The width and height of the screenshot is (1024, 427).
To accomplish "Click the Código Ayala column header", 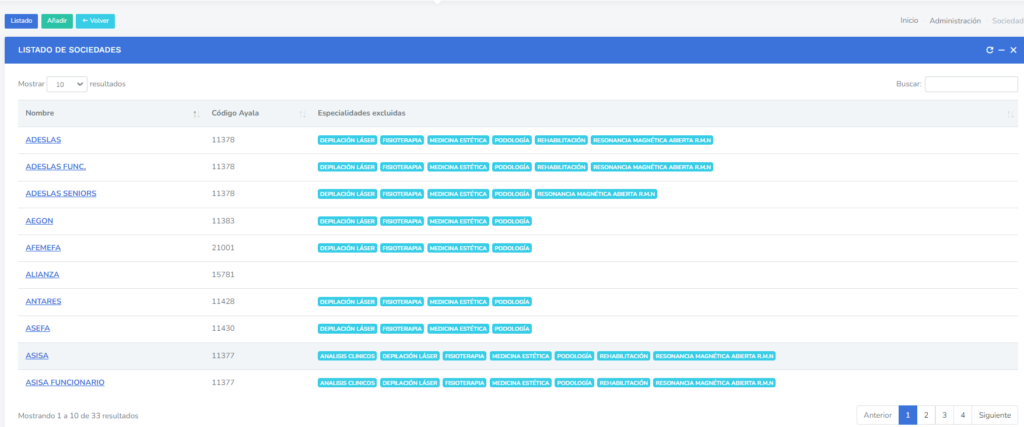I will (x=257, y=114).
